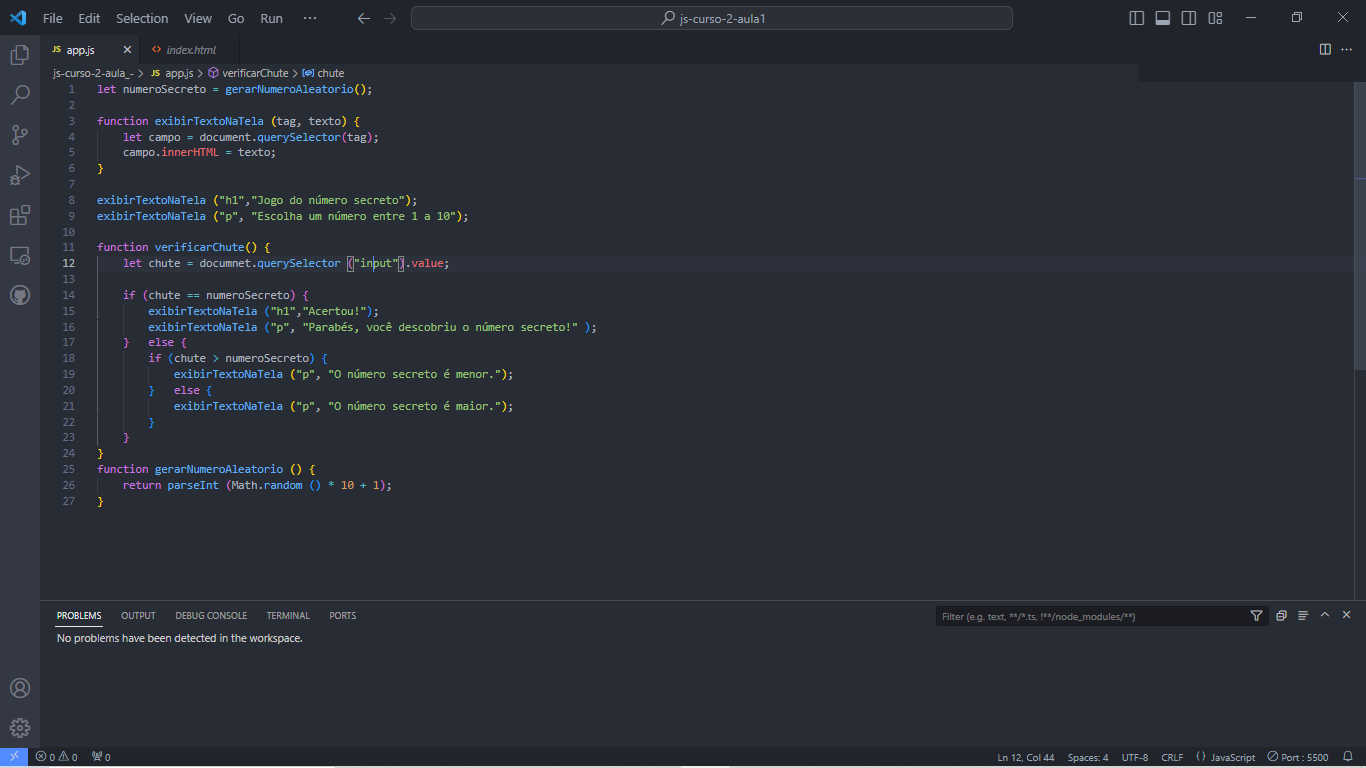
Task: Open the chute breadcrumb symbol
Action: point(323,73)
